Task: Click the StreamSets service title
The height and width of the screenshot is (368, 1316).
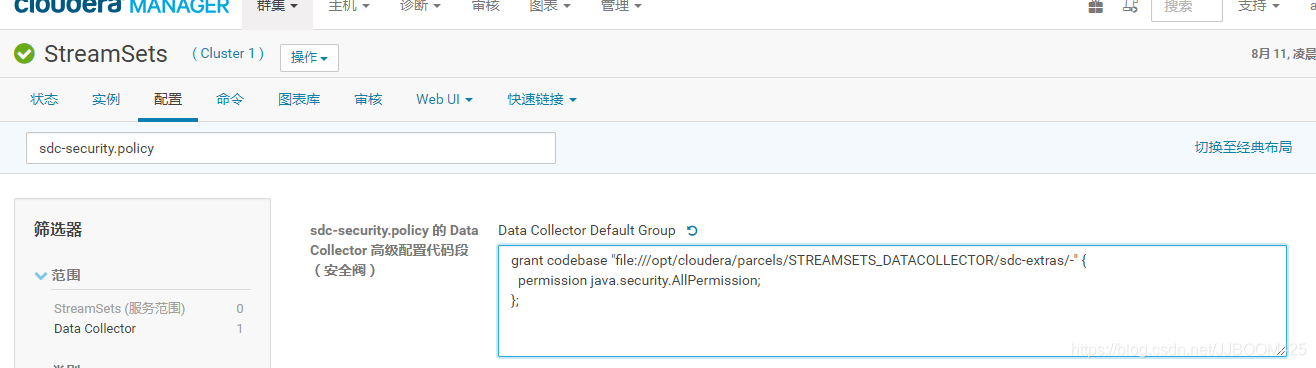Action: point(106,54)
